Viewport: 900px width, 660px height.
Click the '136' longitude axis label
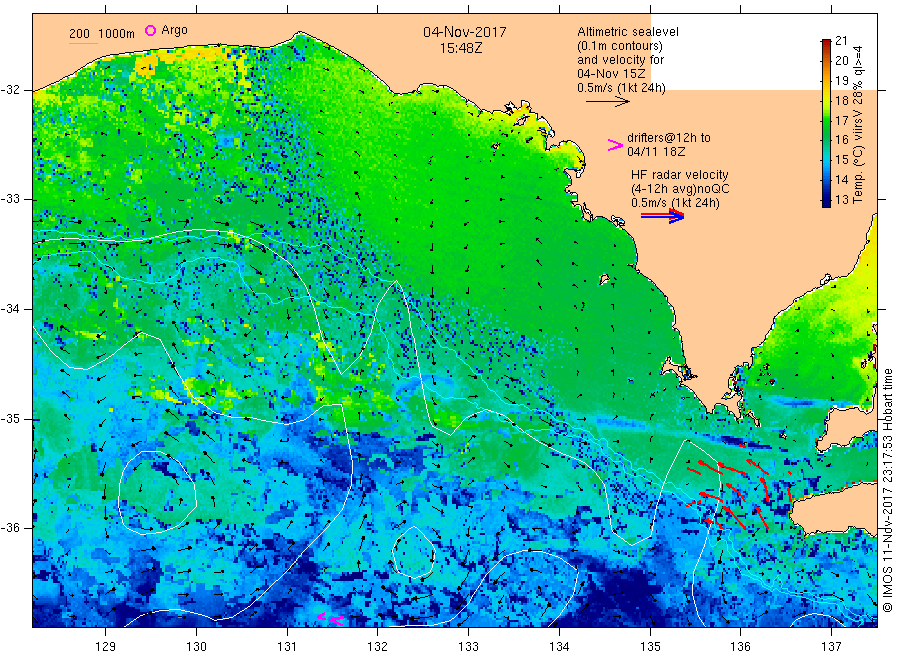740,647
